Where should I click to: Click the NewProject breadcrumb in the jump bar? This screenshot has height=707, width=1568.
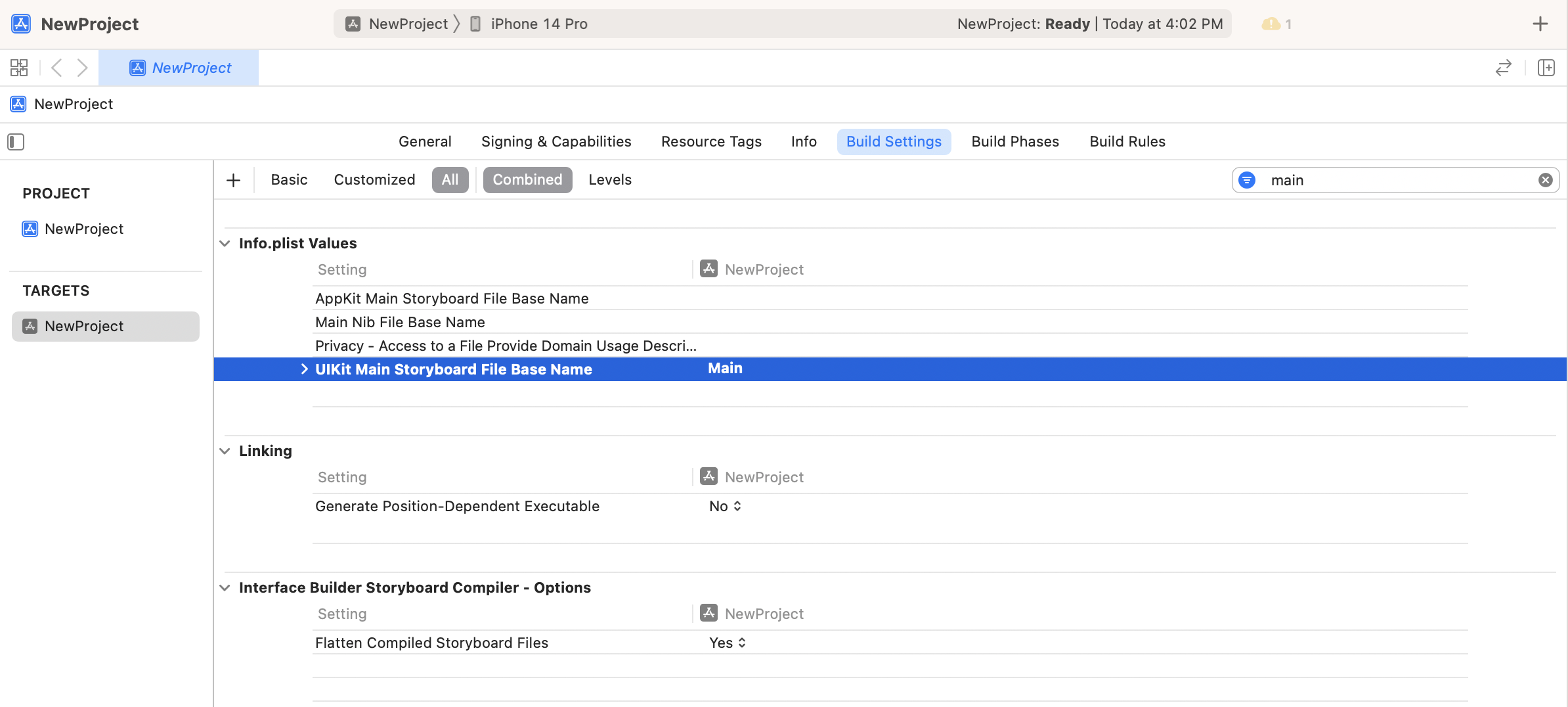62,104
